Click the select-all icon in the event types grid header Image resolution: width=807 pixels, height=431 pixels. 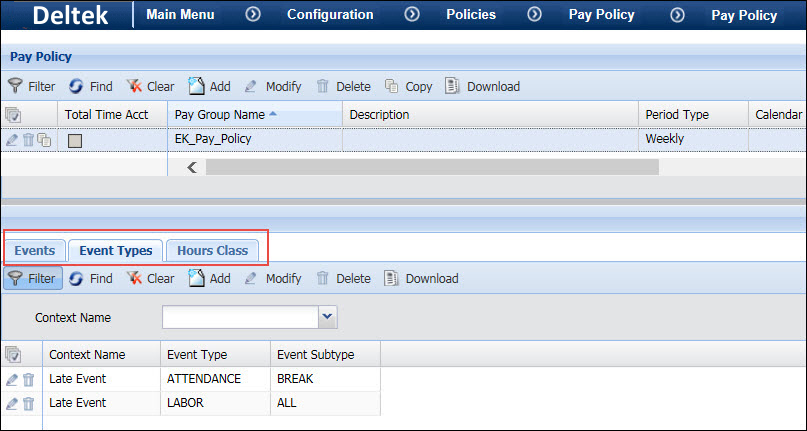tap(13, 355)
